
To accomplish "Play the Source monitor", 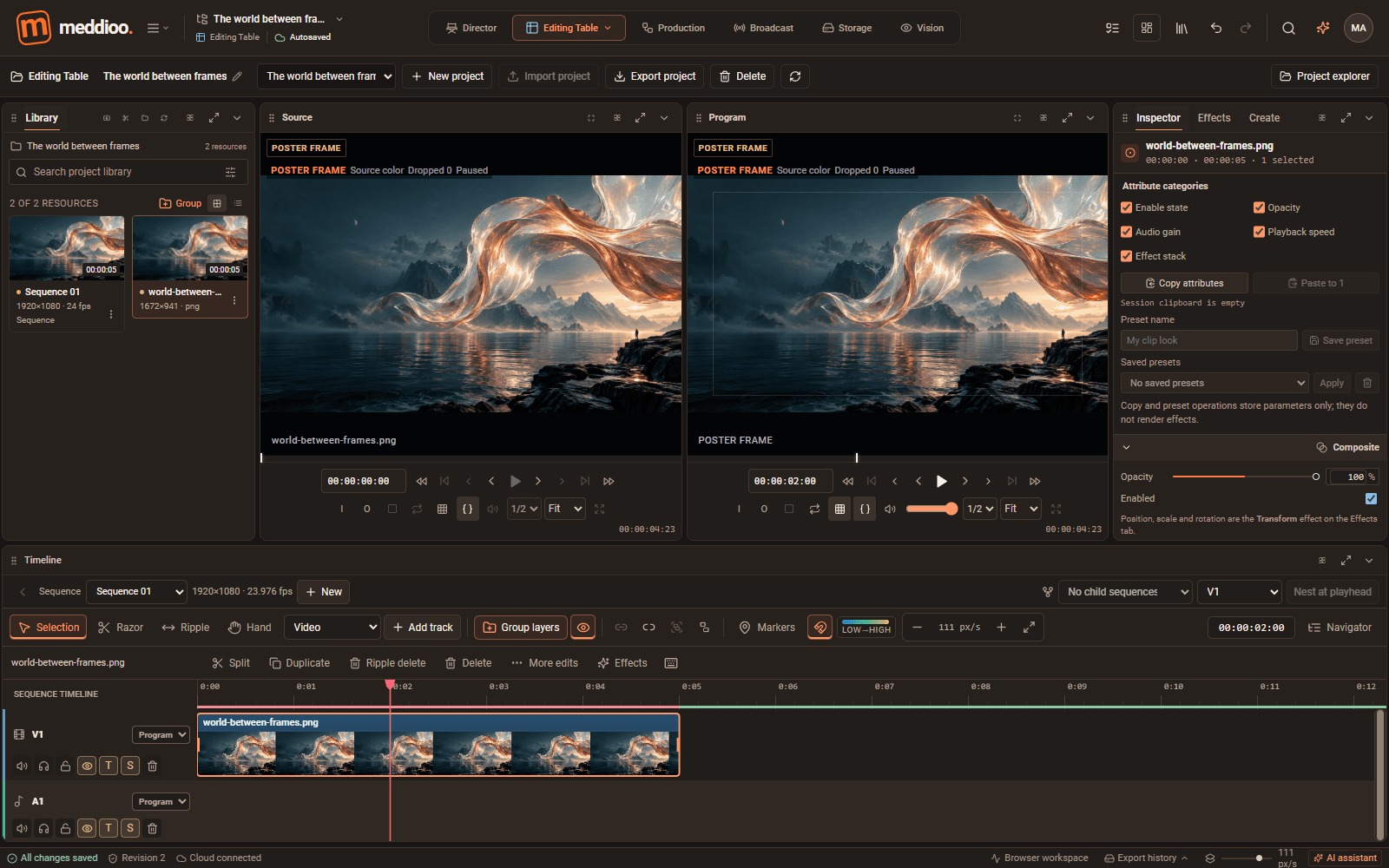I will (x=515, y=481).
